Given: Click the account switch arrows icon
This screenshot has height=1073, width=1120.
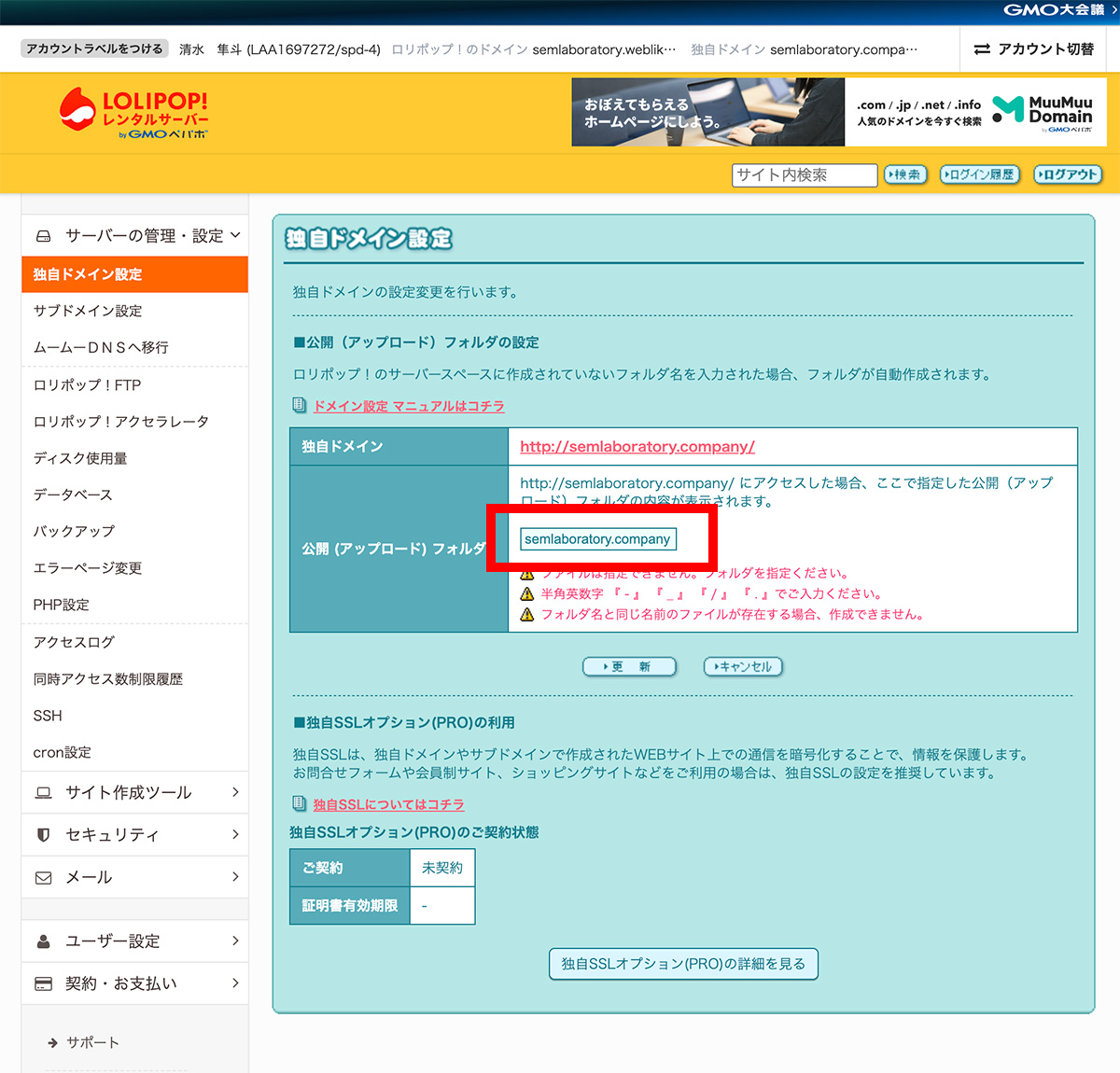Looking at the screenshot, I should [x=983, y=49].
